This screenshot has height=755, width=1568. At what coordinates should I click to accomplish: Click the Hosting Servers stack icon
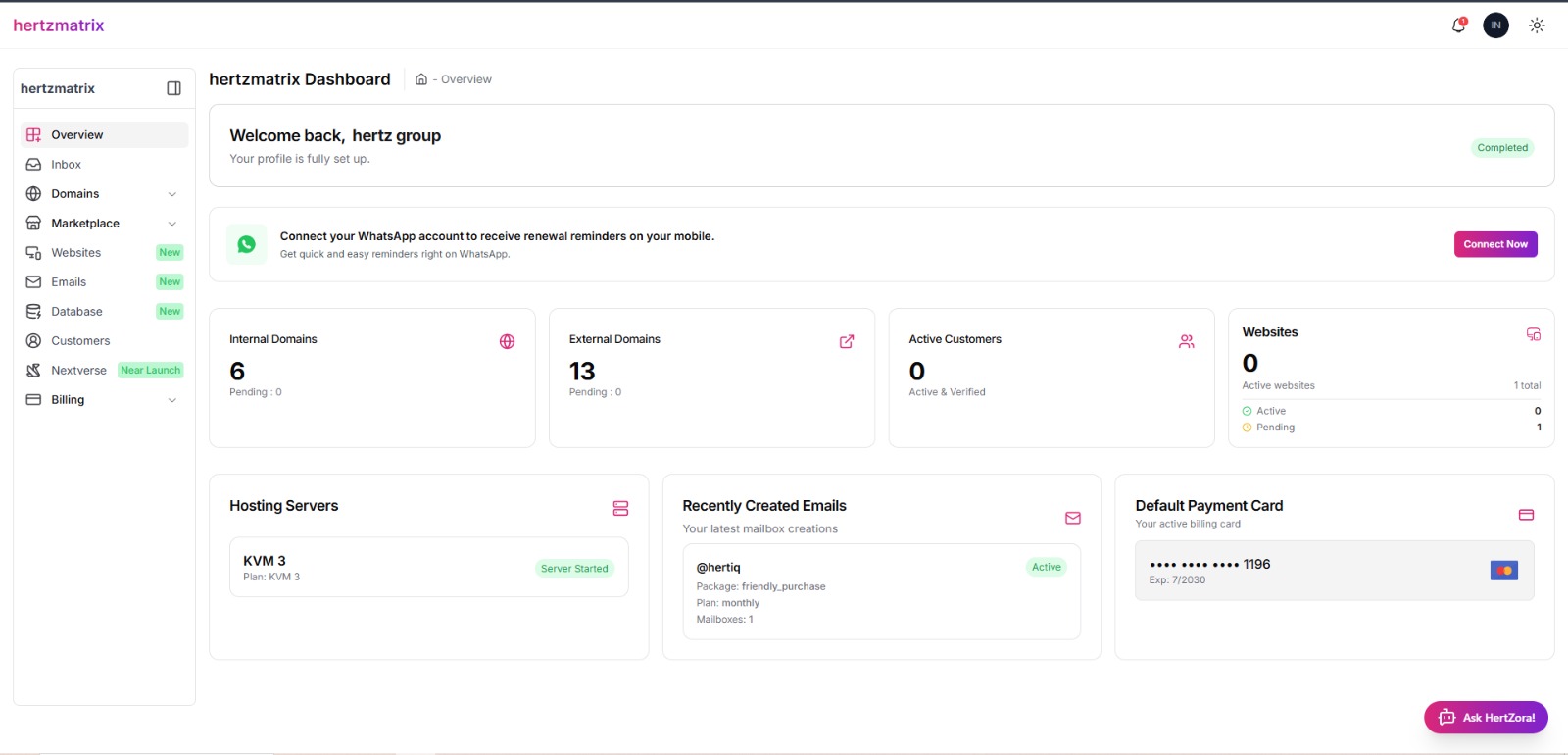[x=620, y=508]
